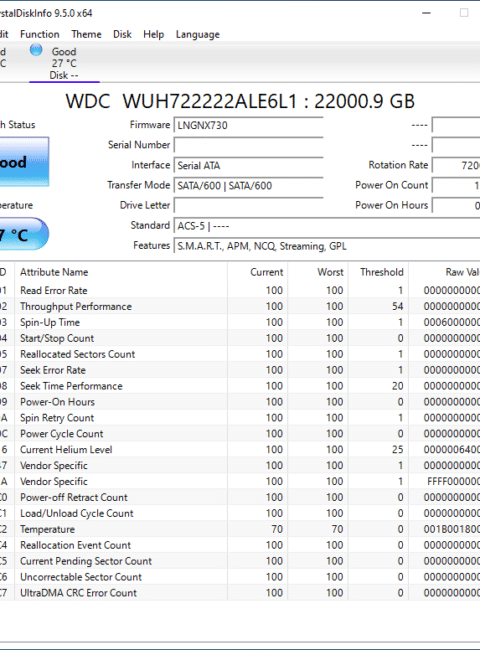Open the Language menu
Viewport: 480px width, 650px height.
[x=198, y=34]
